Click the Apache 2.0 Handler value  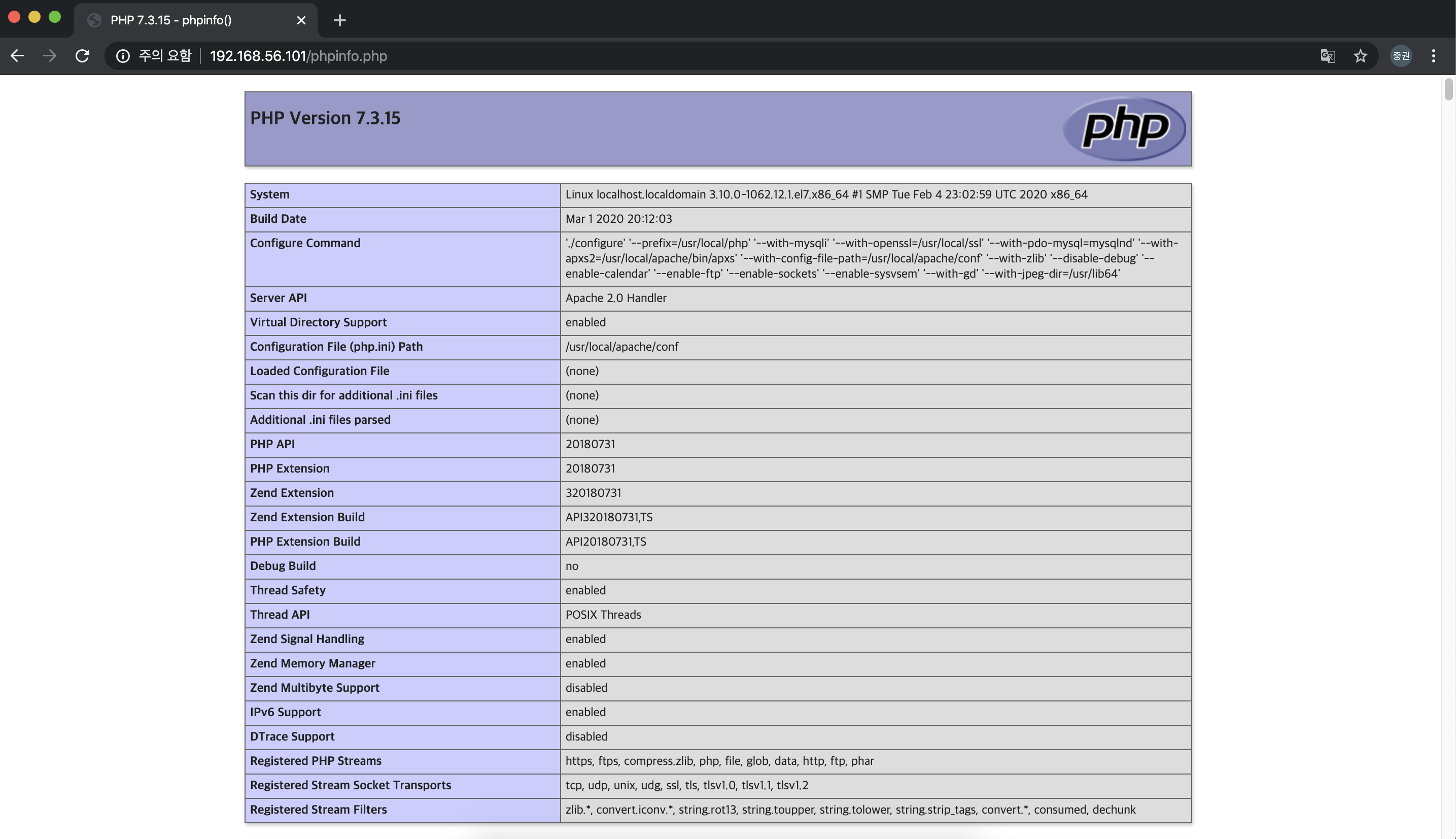(x=615, y=298)
